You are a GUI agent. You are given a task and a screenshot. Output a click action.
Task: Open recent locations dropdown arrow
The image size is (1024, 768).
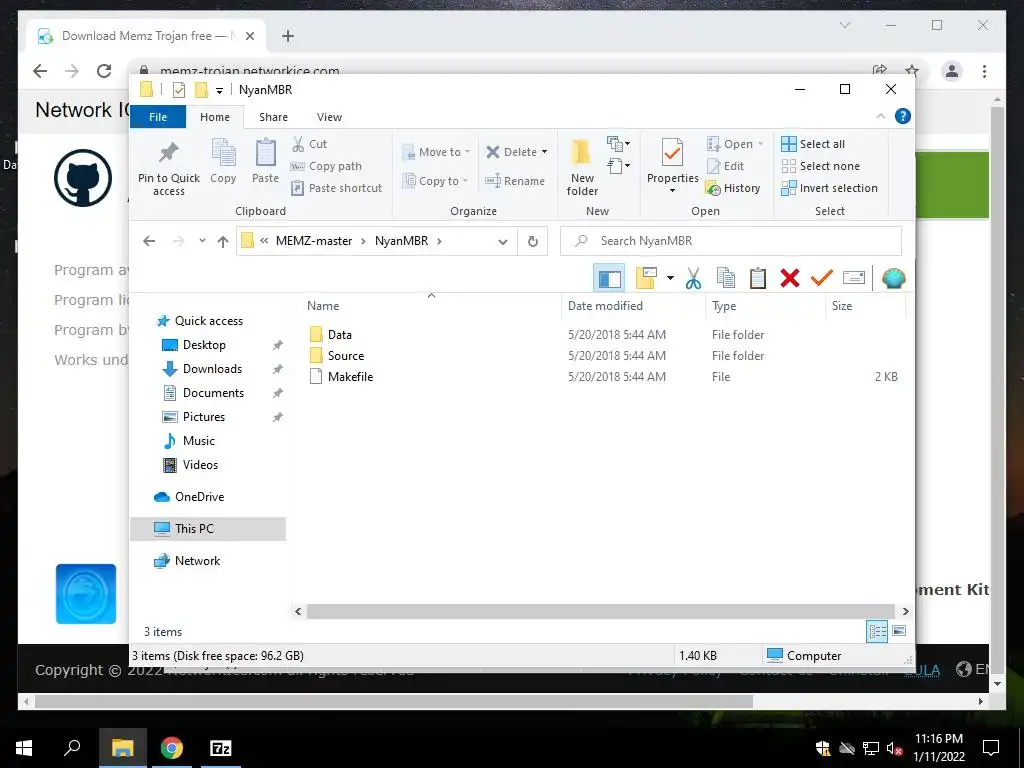coord(202,241)
